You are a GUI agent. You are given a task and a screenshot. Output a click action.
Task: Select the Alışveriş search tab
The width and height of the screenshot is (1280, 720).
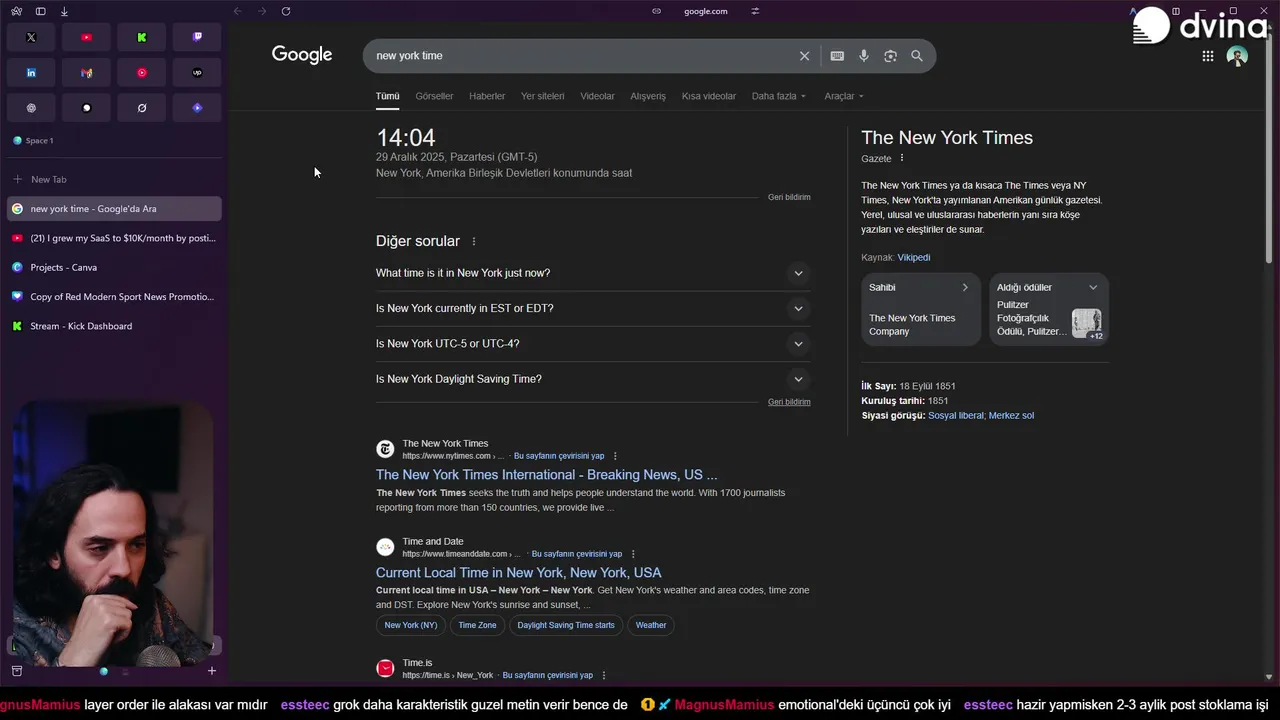point(648,96)
